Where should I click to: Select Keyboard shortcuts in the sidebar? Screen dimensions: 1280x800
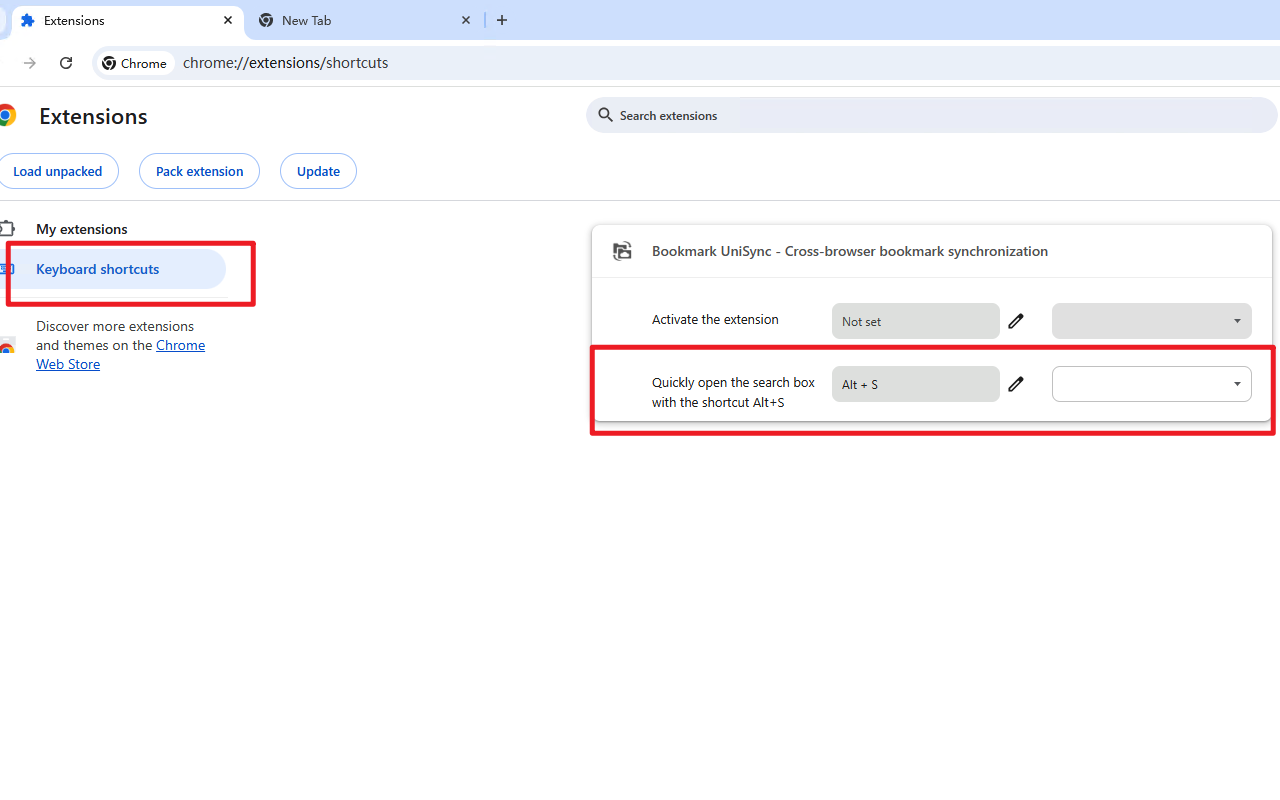click(97, 269)
